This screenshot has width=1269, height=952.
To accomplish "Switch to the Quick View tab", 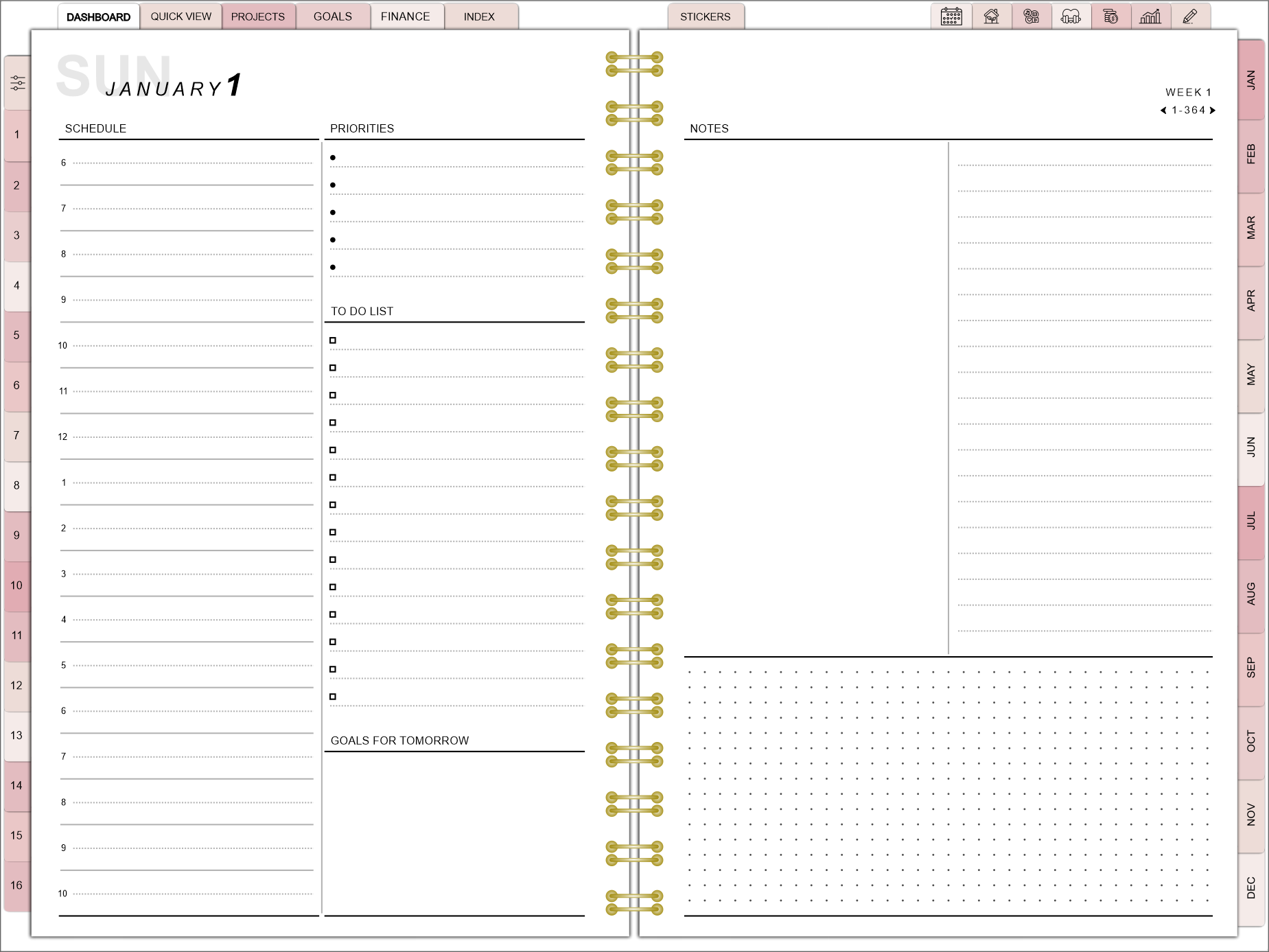I will pyautogui.click(x=181, y=16).
